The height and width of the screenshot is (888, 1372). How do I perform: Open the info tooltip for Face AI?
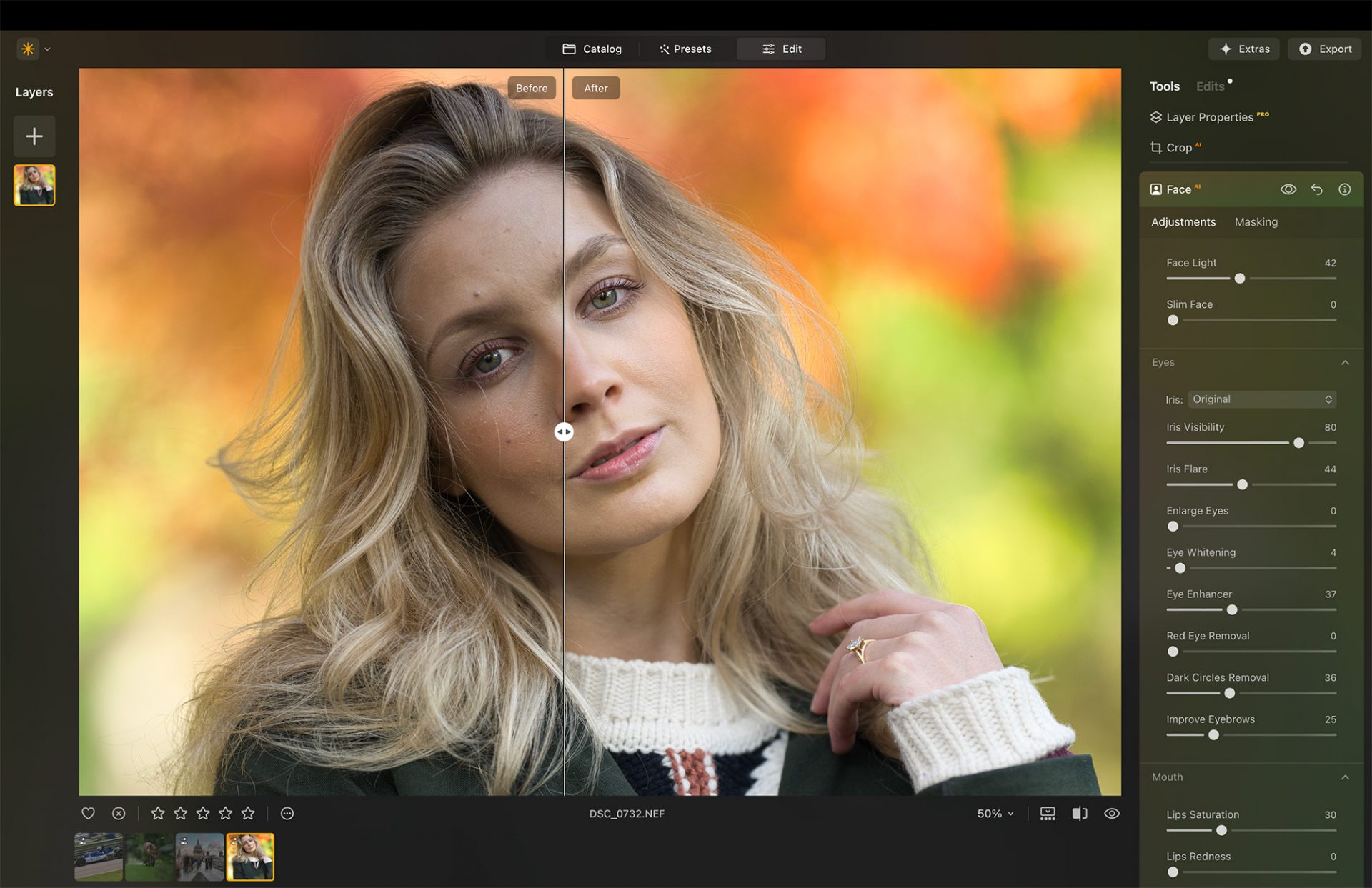click(1344, 189)
